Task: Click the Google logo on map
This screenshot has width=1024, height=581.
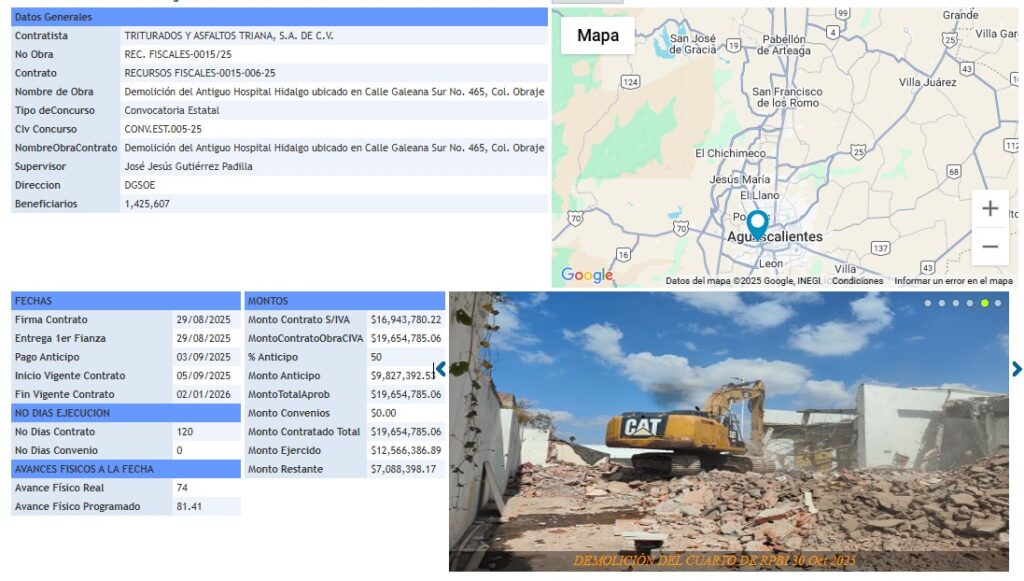Action: pos(586,275)
